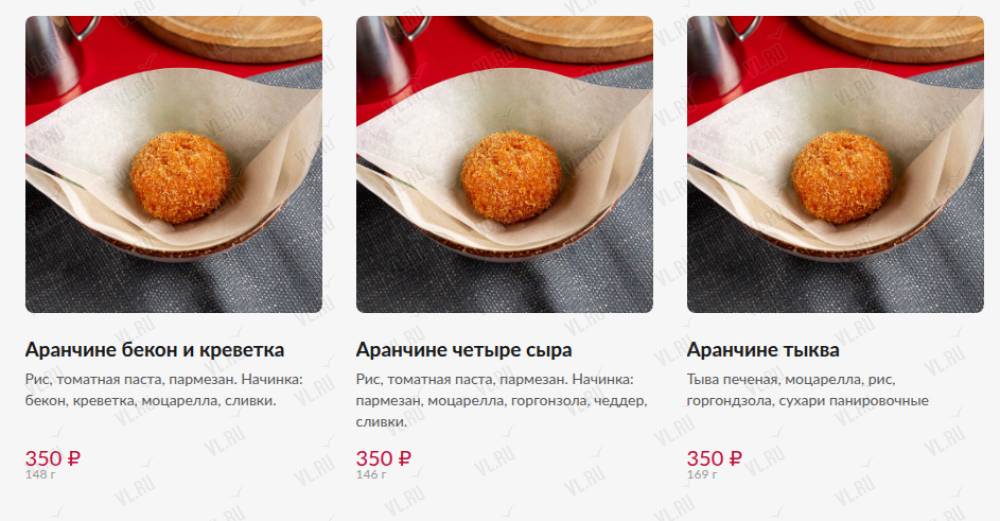
Task: Select the pumpkin arancini ingredients description
Action: (x=807, y=390)
